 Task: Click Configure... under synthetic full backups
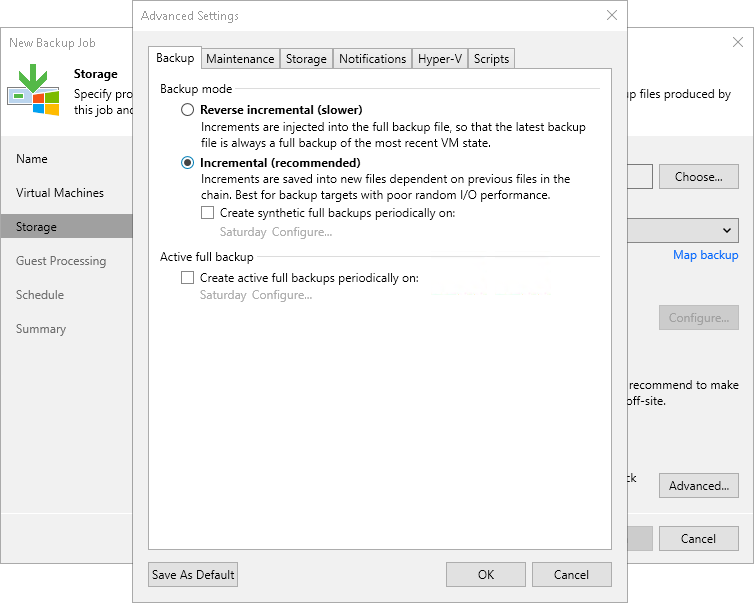[302, 232]
